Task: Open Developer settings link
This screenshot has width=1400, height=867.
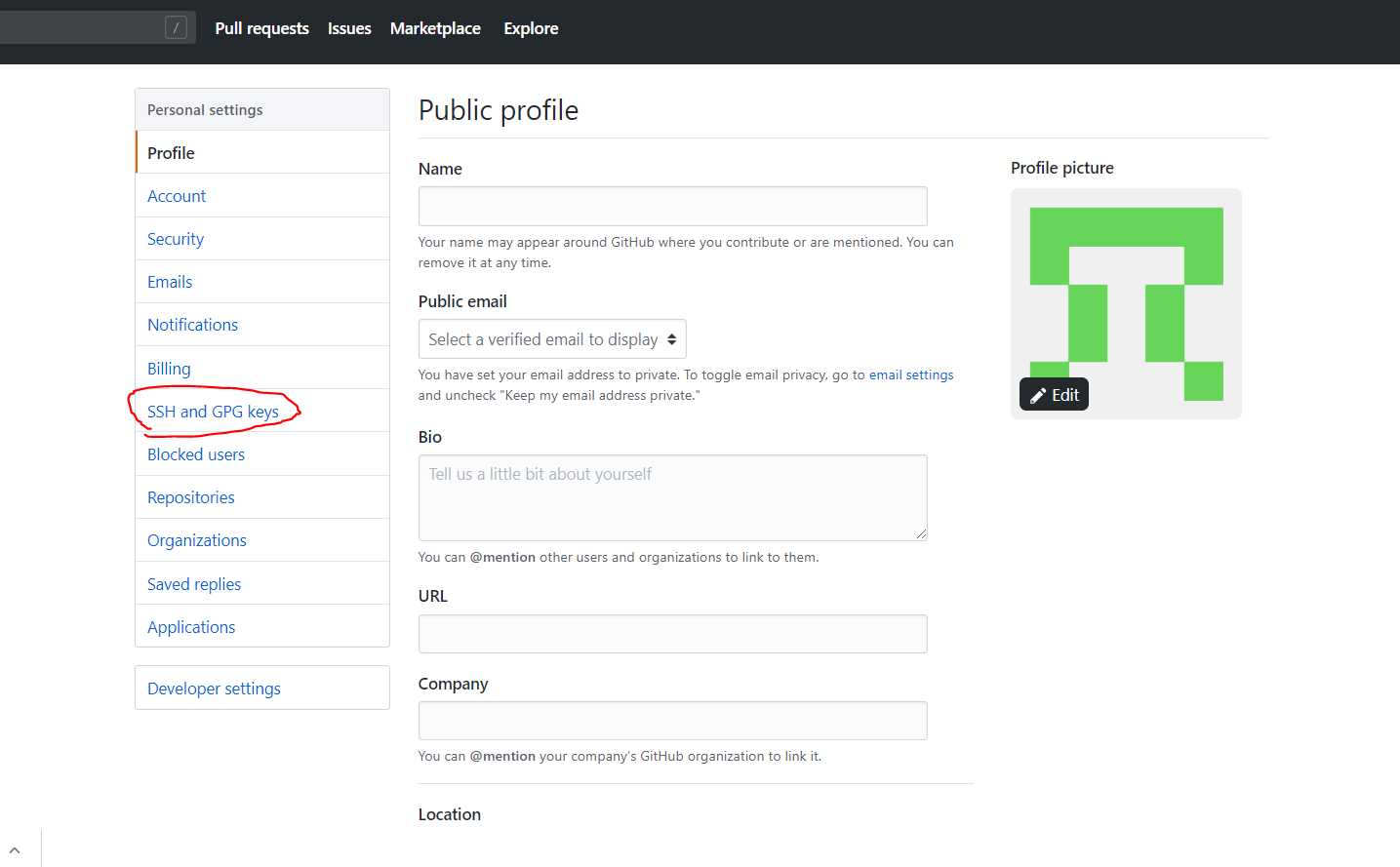Action: click(262, 688)
